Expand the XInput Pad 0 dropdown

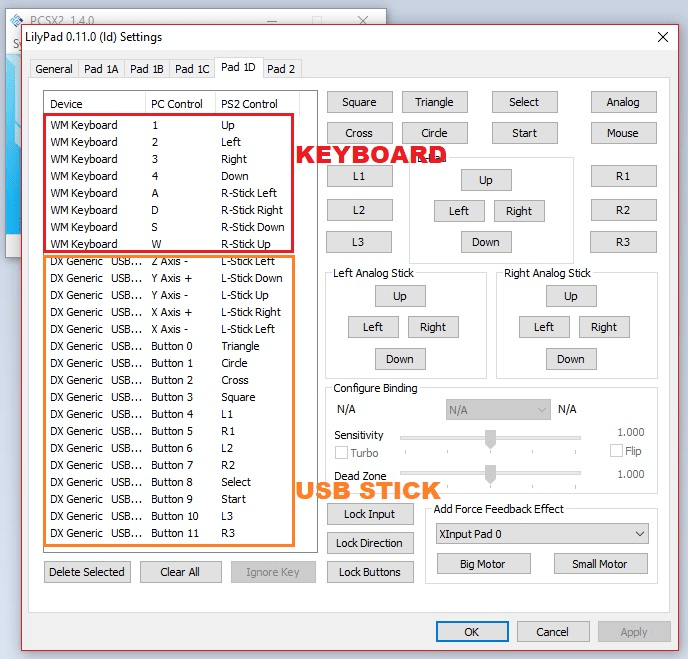pyautogui.click(x=541, y=534)
